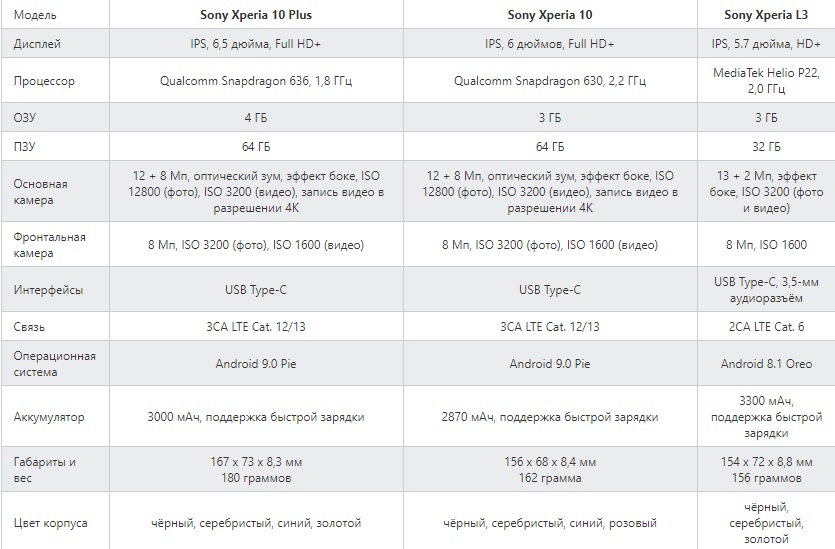Click the Sony Xperia 10 column header
This screenshot has width=835, height=549.
tap(549, 15)
